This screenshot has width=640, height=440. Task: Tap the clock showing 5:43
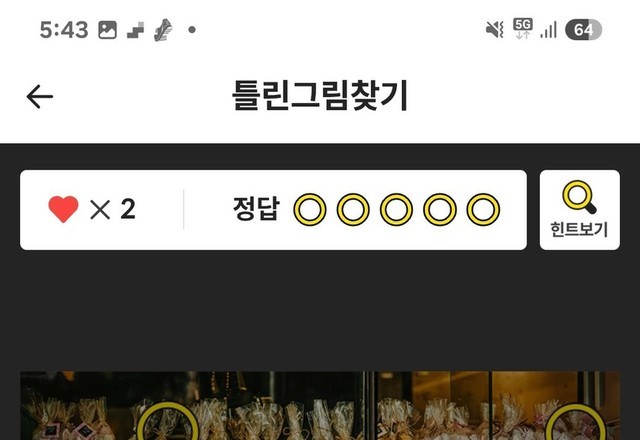coord(64,30)
